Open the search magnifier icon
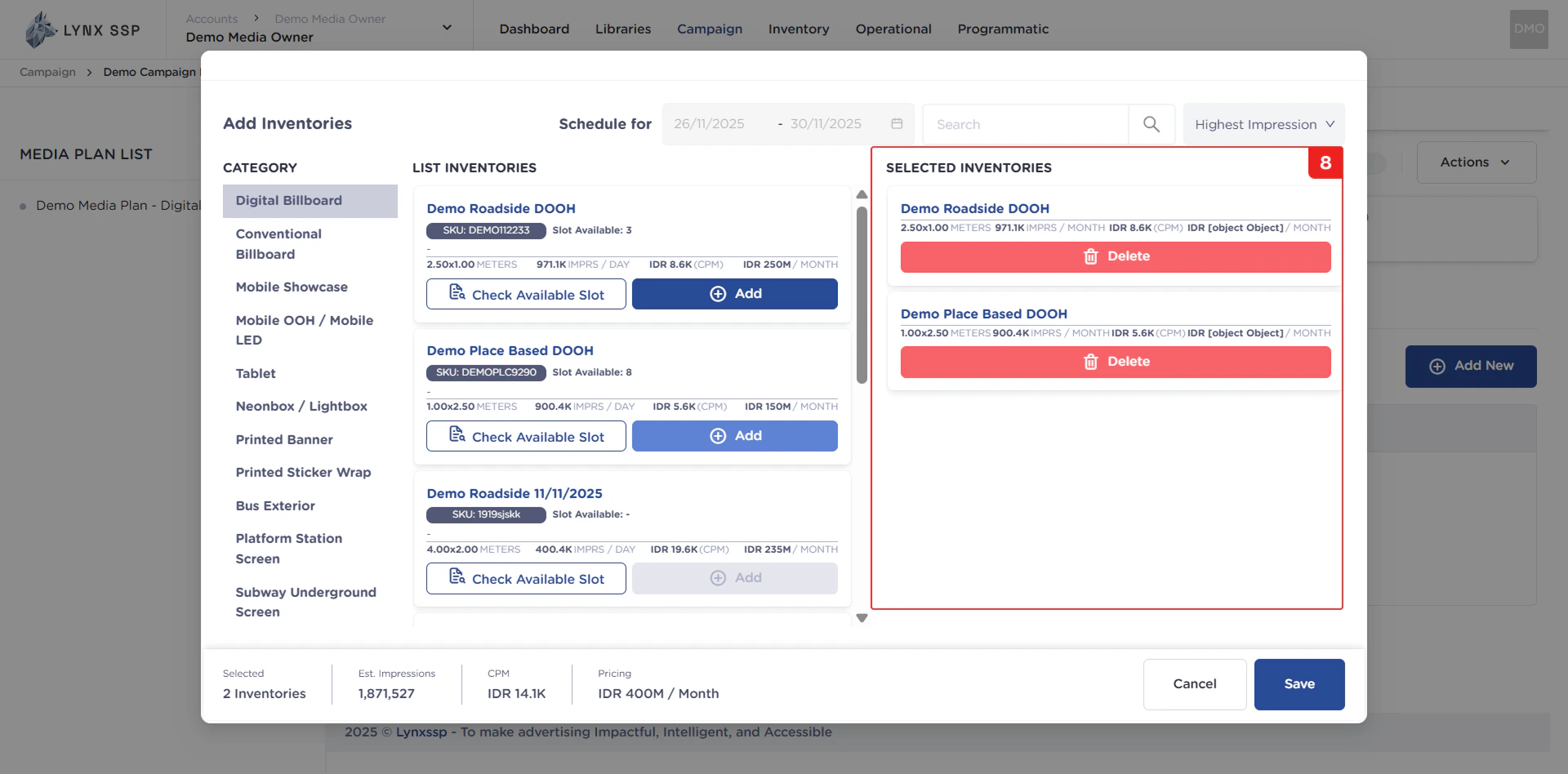 point(1151,124)
